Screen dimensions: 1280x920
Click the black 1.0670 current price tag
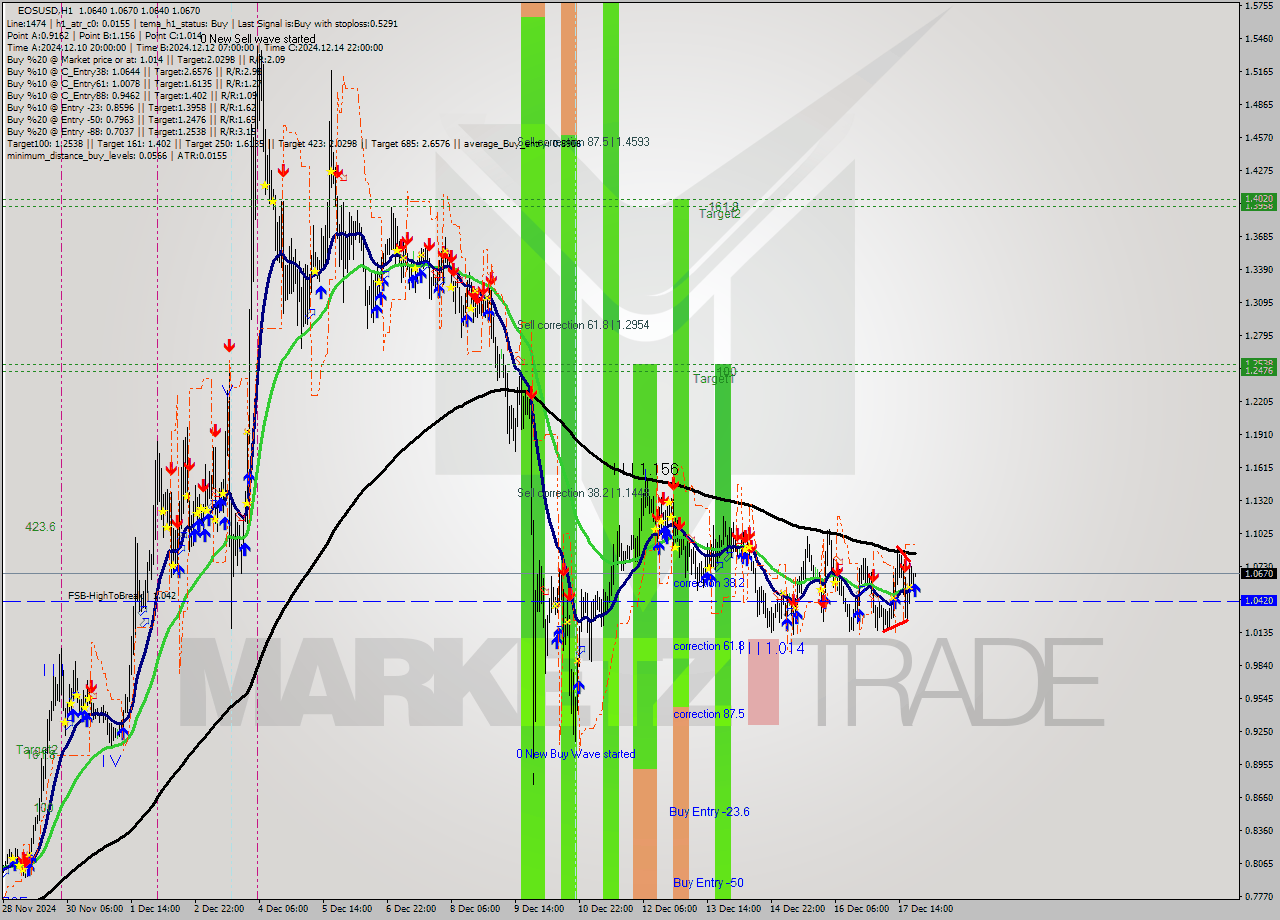(1257, 573)
